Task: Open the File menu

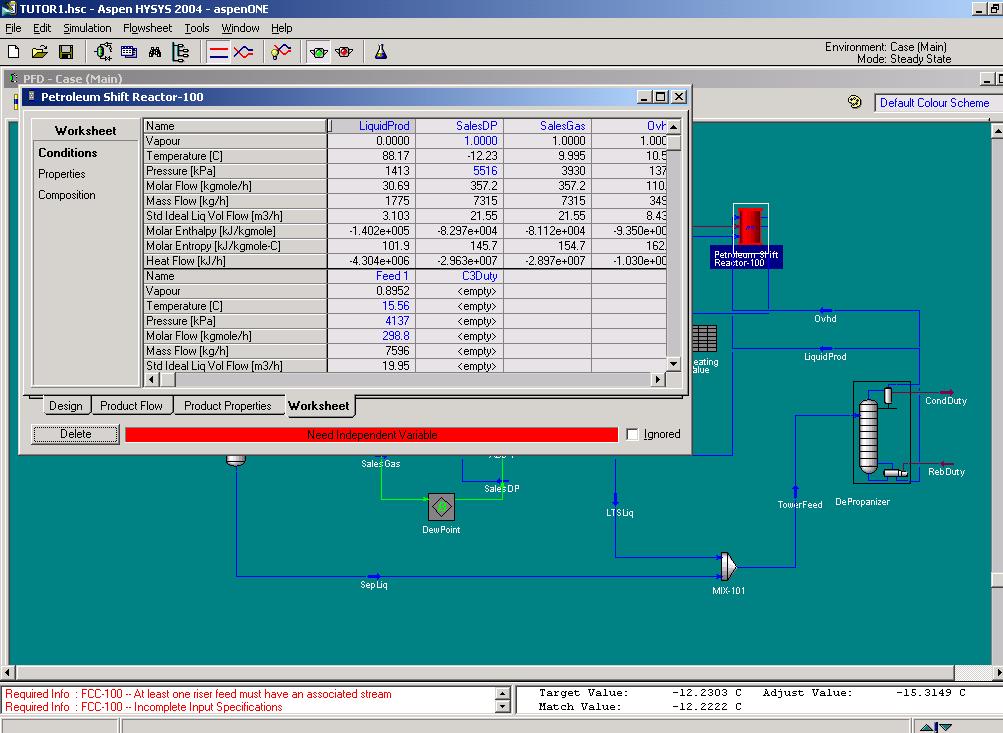Action: [13, 28]
